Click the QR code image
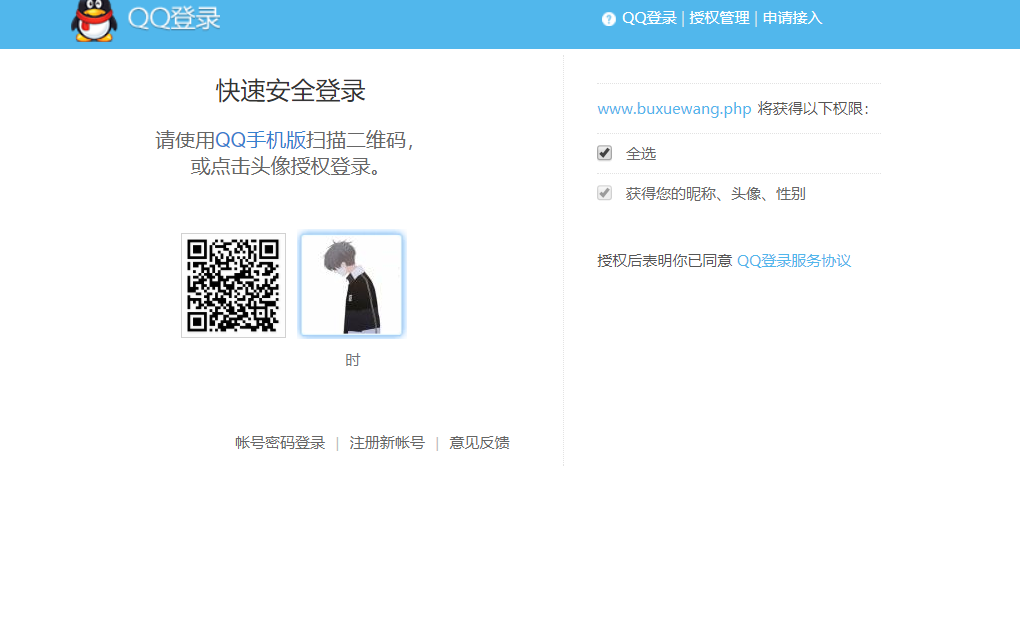 tap(234, 286)
